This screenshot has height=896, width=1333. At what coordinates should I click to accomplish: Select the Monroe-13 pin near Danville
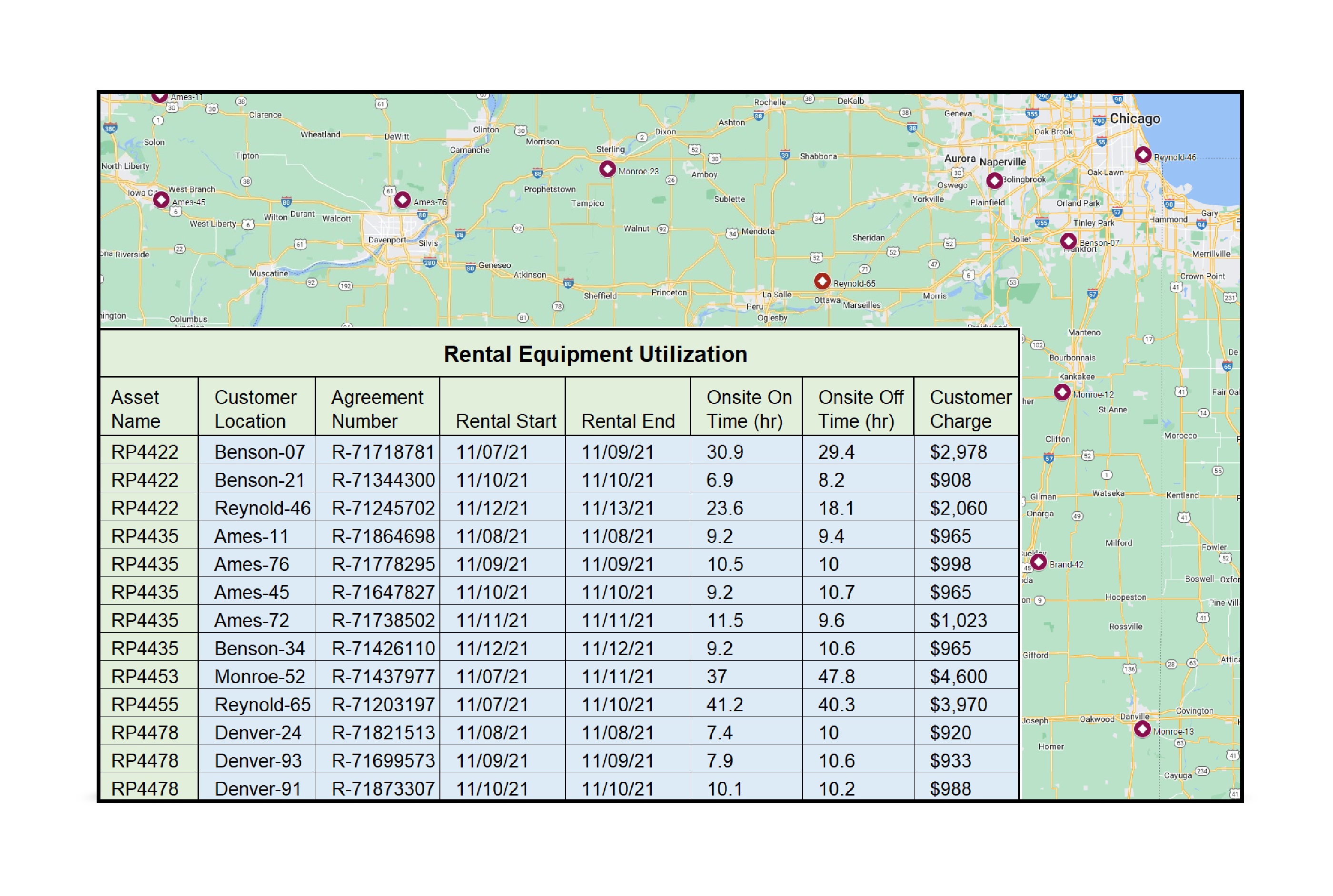(x=1142, y=729)
